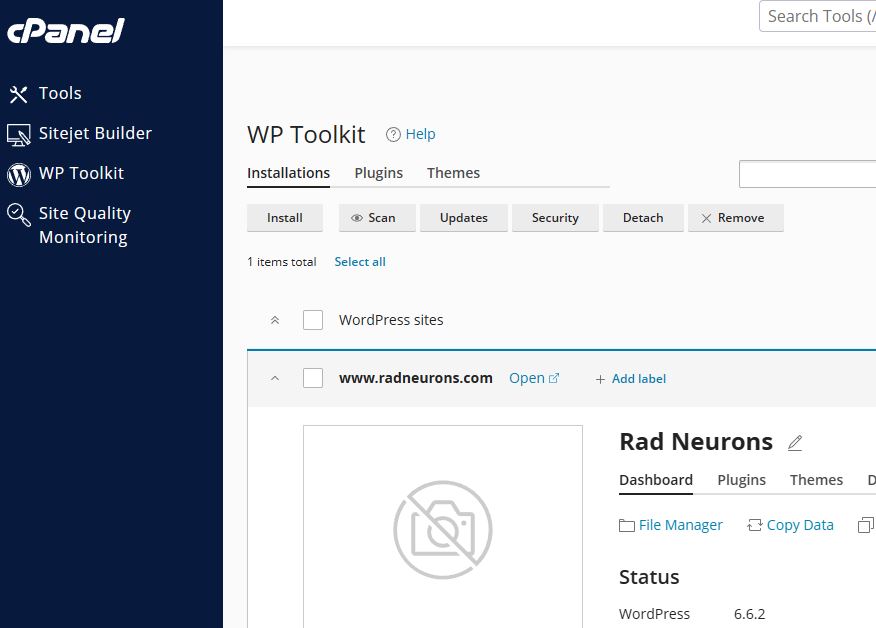This screenshot has height=628, width=876.
Task: Open Rad Neurons Plugins tab
Action: pos(741,480)
